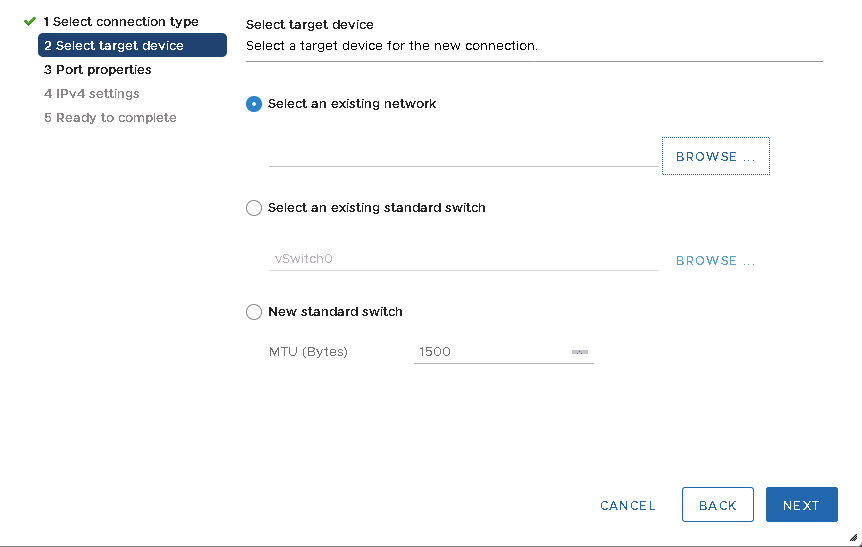Click the 'MTU (Bytes)' label
Screen dimensions: 862x547
point(308,352)
